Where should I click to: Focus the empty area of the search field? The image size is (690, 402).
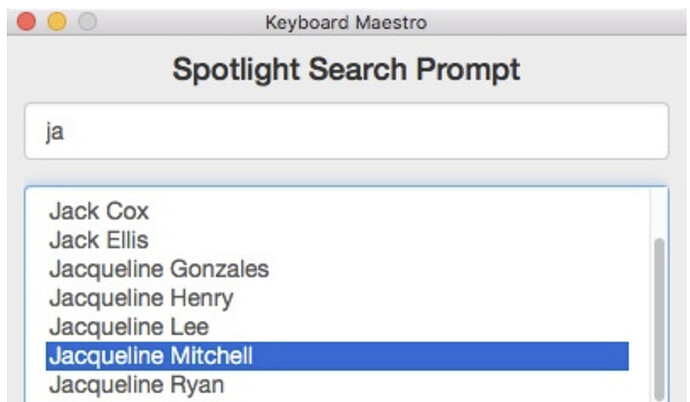click(365, 131)
